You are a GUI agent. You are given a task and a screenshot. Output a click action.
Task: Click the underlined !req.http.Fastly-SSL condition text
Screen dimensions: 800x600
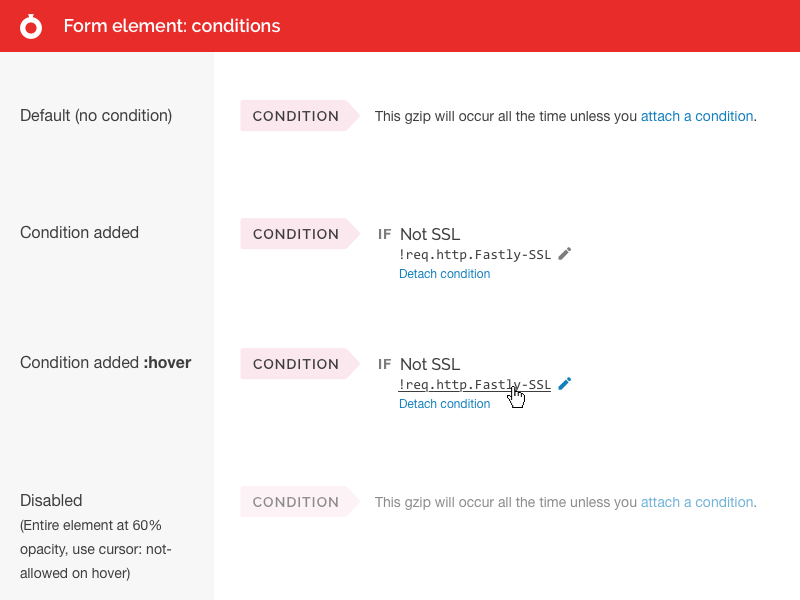474,385
